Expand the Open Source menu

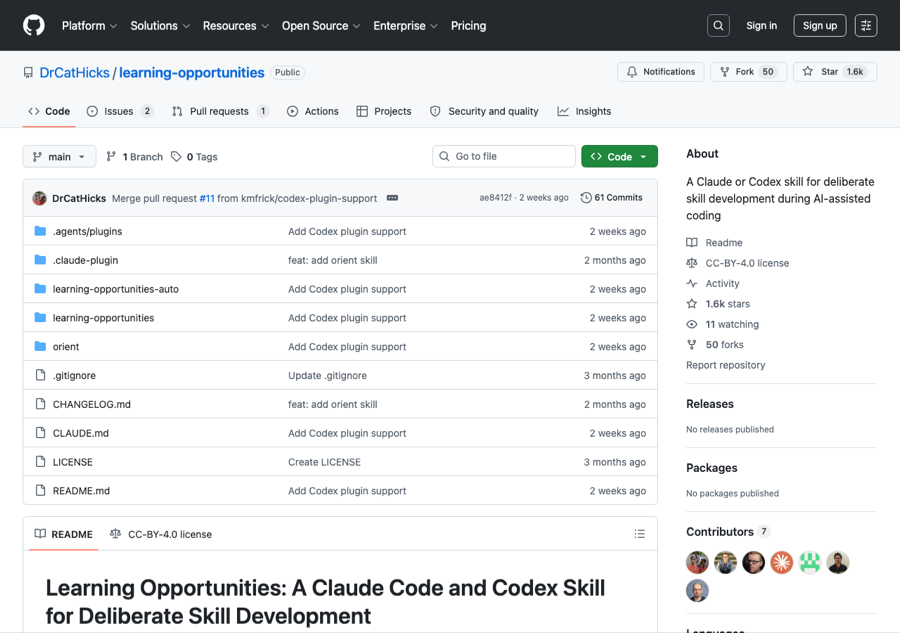(x=321, y=26)
